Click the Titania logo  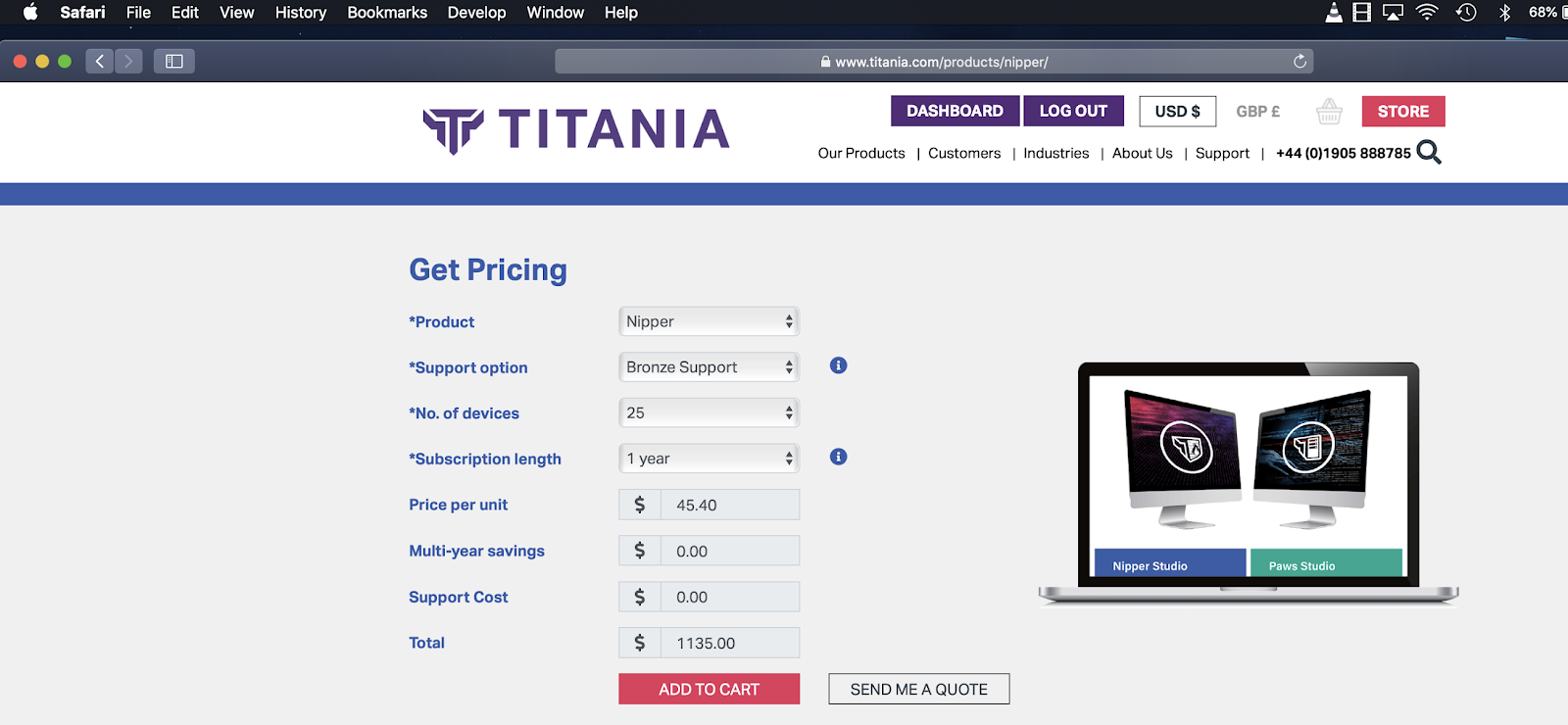[576, 130]
